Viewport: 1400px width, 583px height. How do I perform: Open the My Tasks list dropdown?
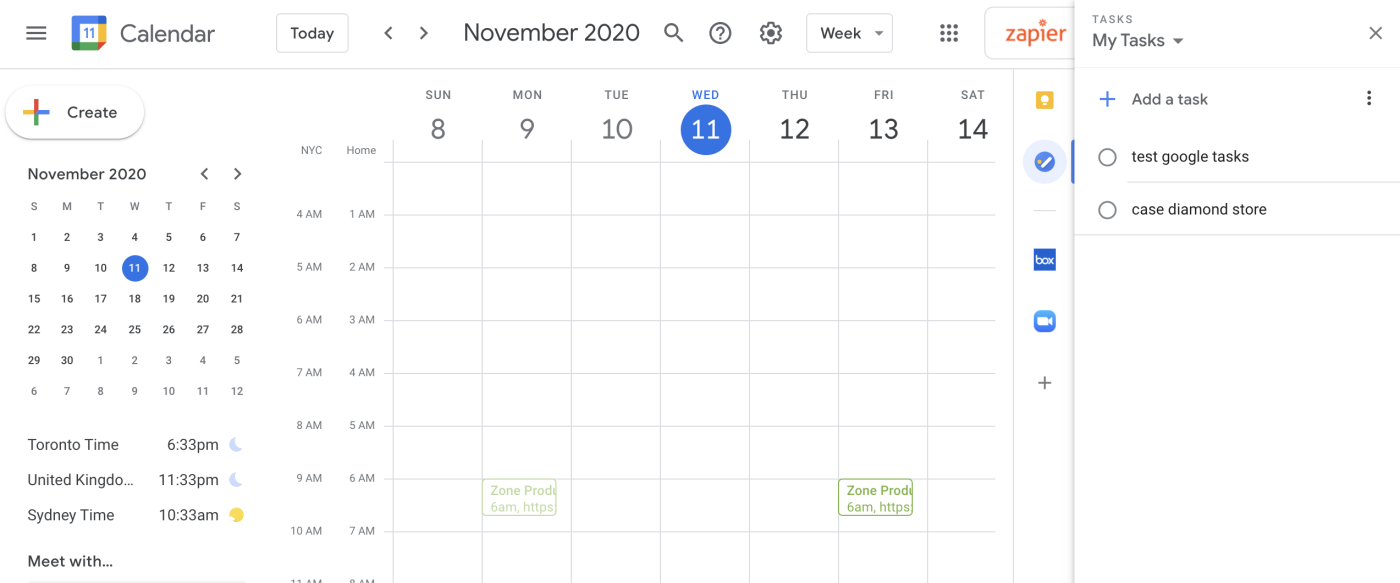point(1137,40)
